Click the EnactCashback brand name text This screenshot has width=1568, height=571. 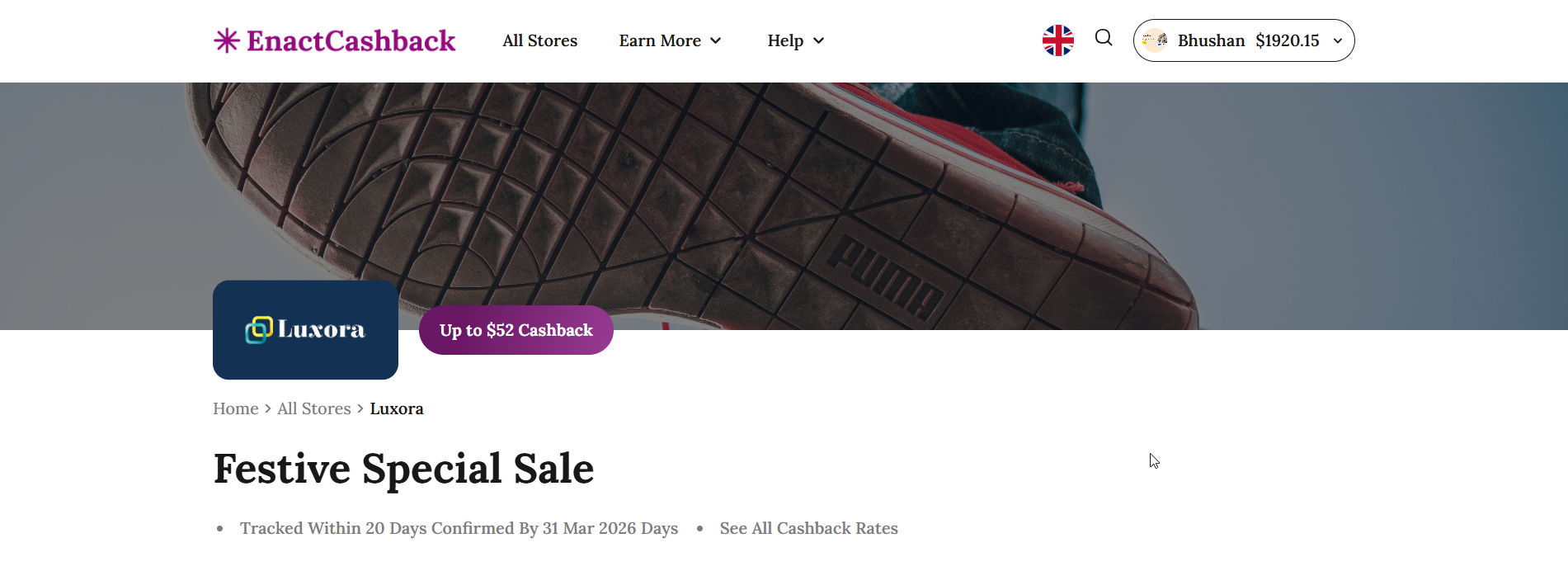[351, 40]
